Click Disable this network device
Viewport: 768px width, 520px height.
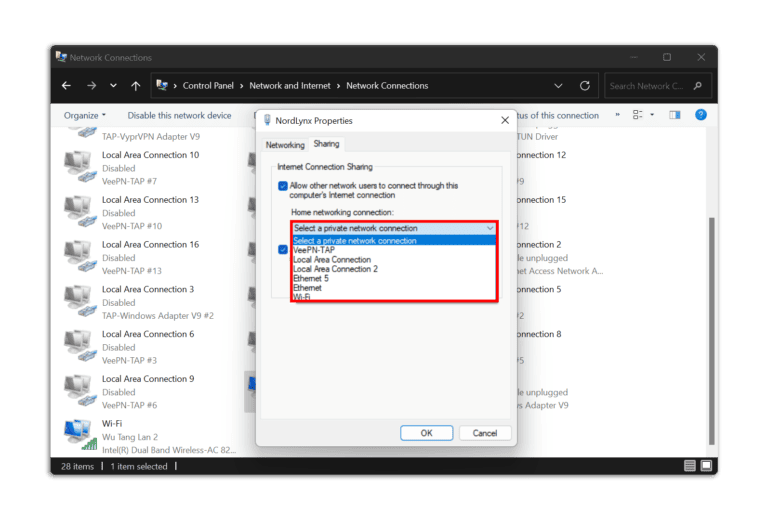[x=179, y=116]
